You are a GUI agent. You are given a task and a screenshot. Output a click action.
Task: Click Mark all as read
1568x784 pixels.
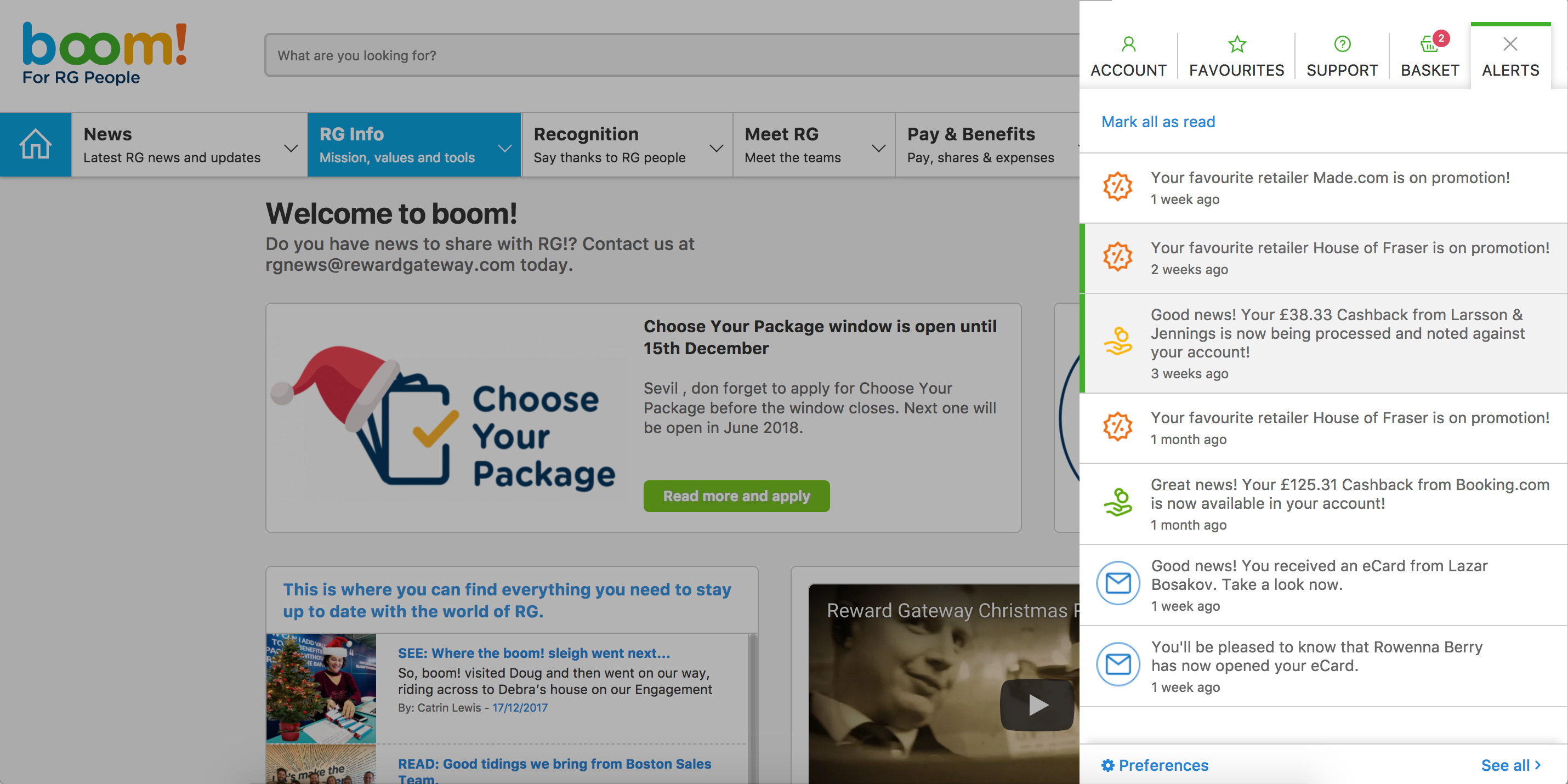click(x=1158, y=122)
